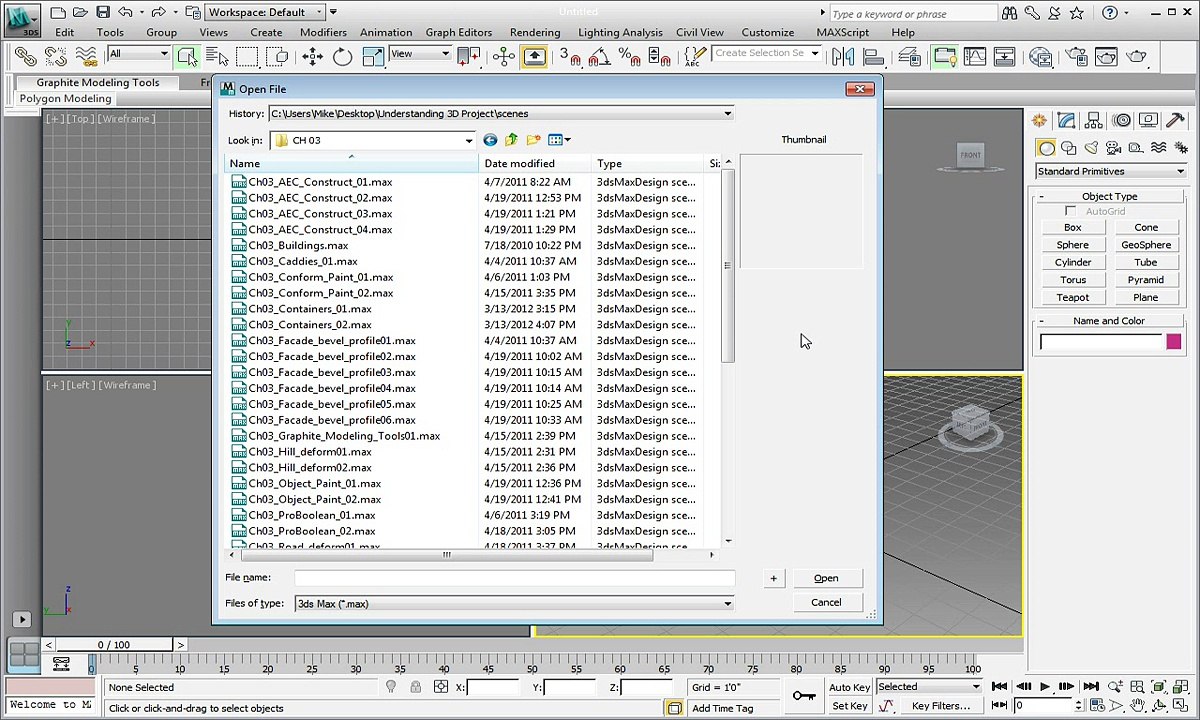Toggle Percent Snap button
Viewport: 1200px width, 720px height.
tap(629, 57)
